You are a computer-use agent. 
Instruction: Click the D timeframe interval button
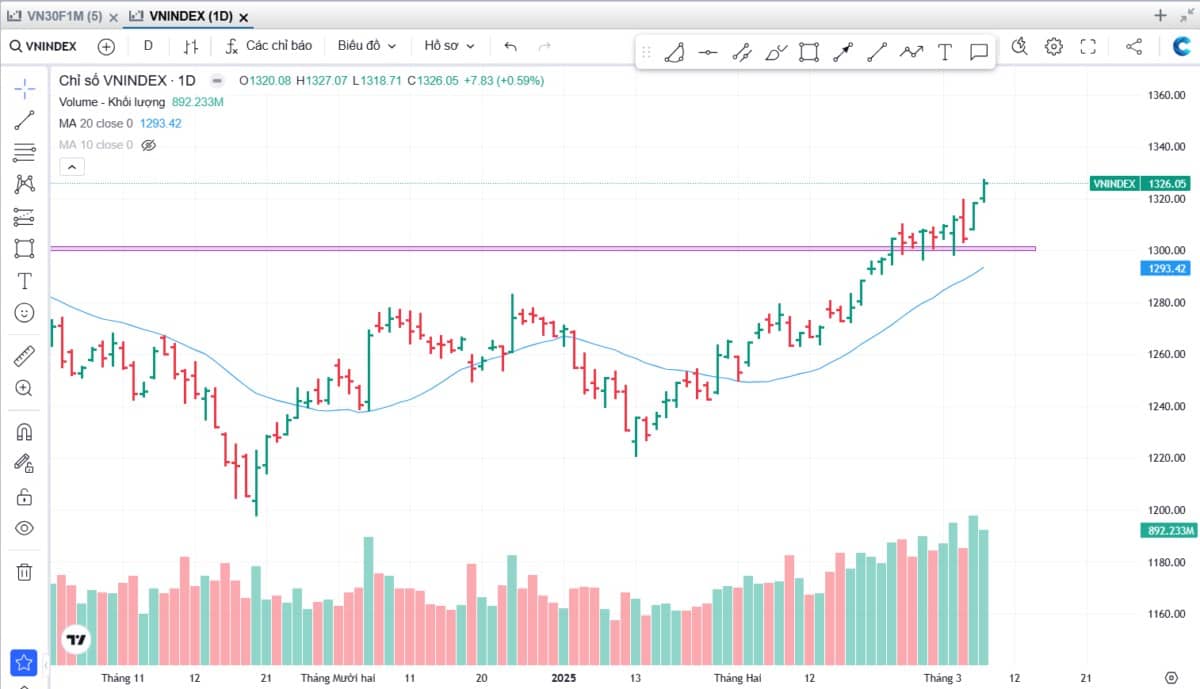click(x=148, y=46)
